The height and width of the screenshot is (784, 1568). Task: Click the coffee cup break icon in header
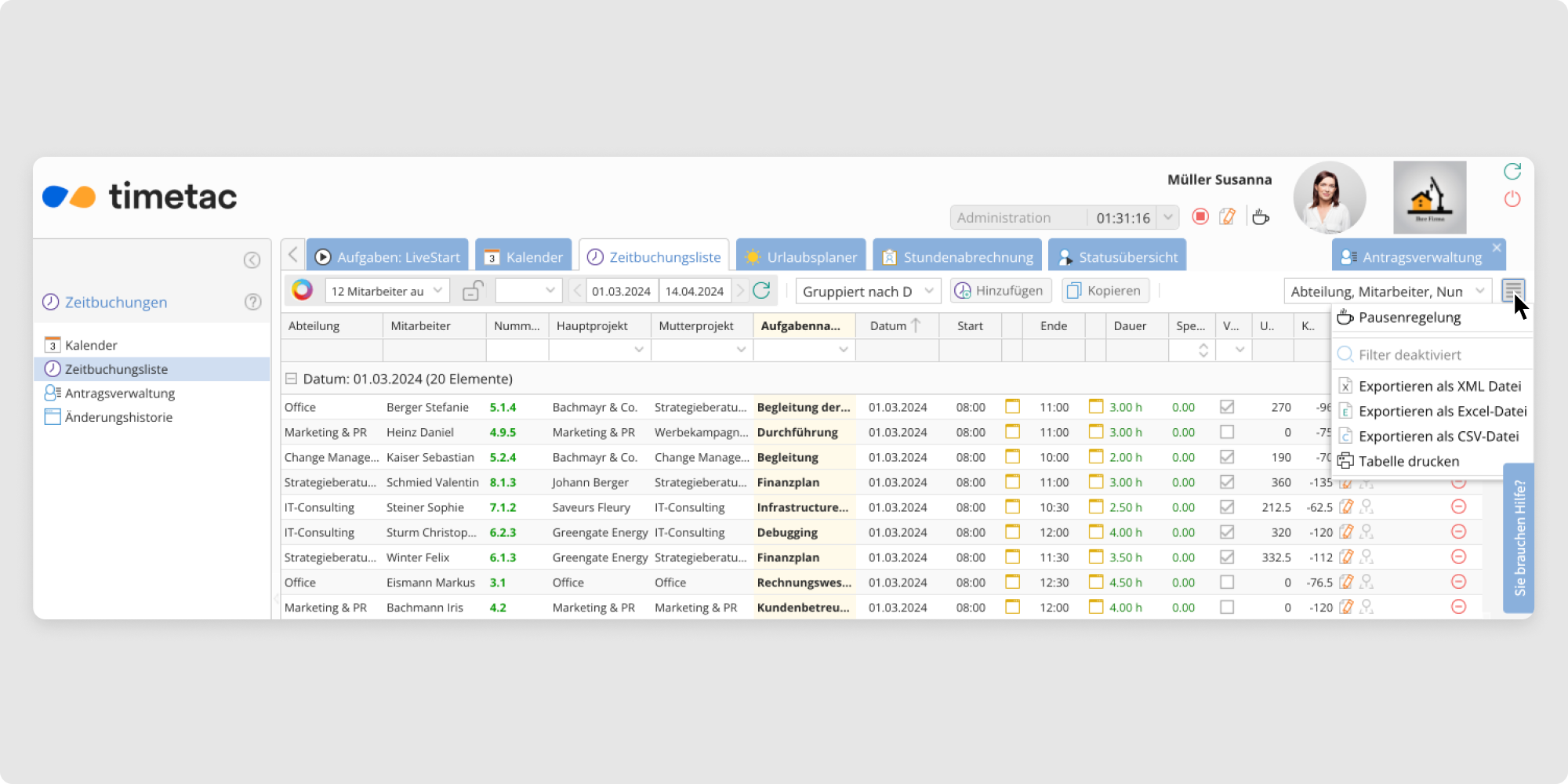coord(1260,216)
